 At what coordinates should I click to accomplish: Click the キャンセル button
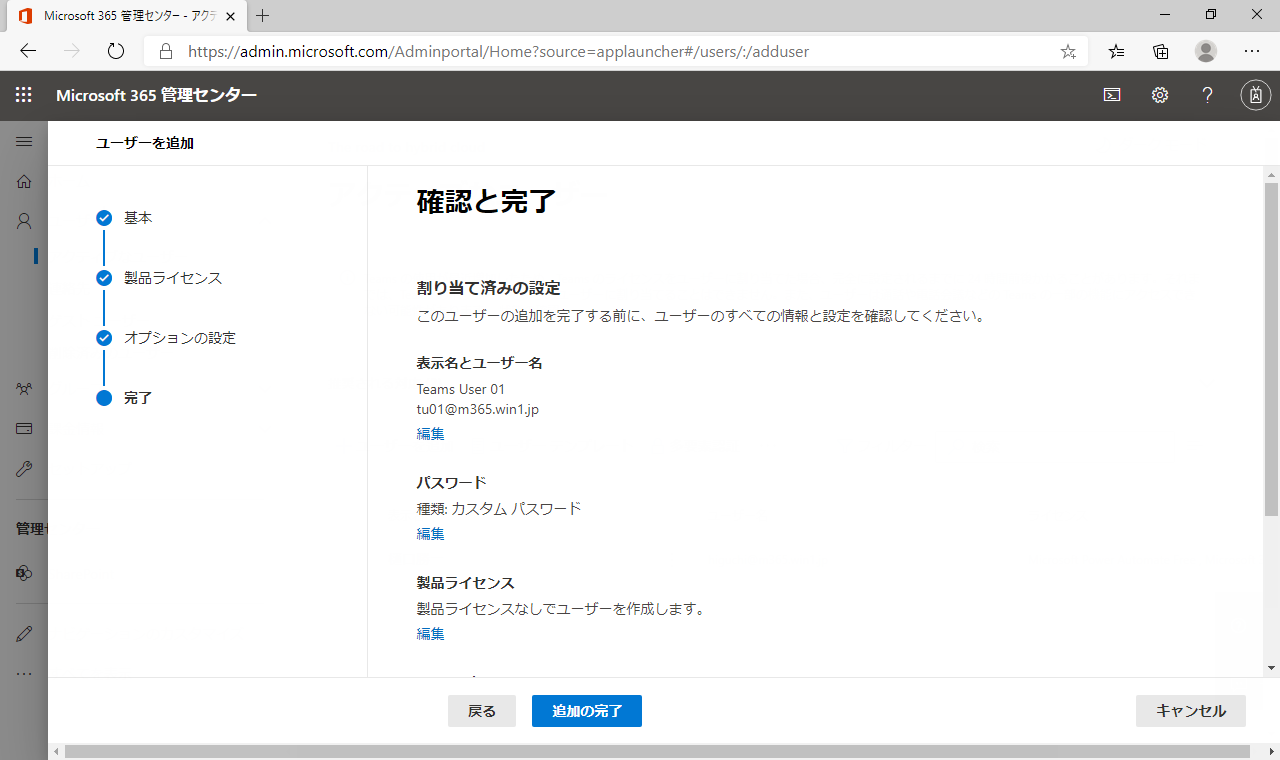[1191, 711]
